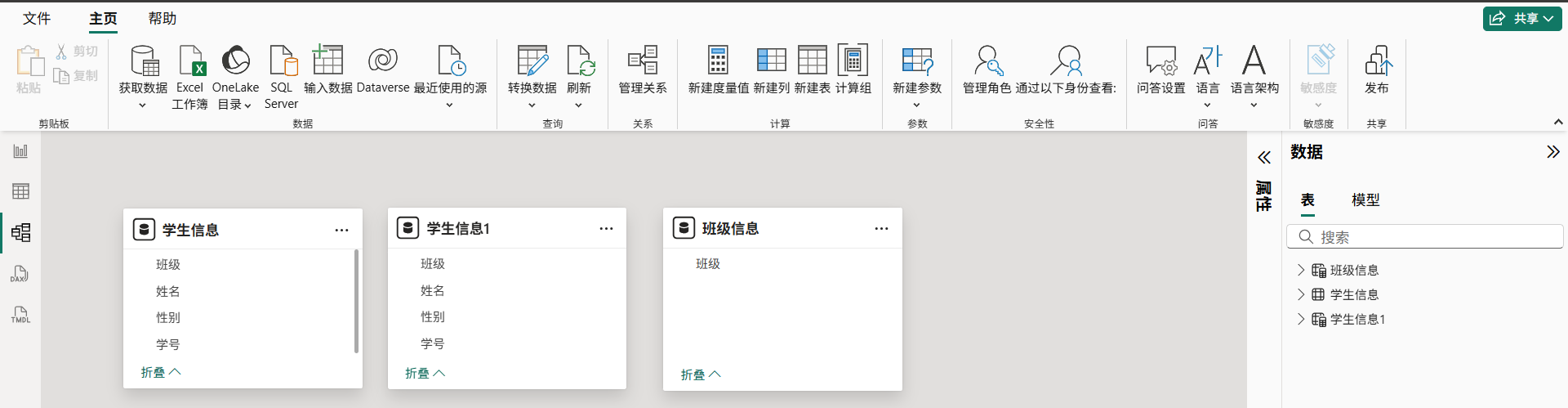Open the 帮助 ribbon tab
The height and width of the screenshot is (408, 1568).
pyautogui.click(x=162, y=18)
